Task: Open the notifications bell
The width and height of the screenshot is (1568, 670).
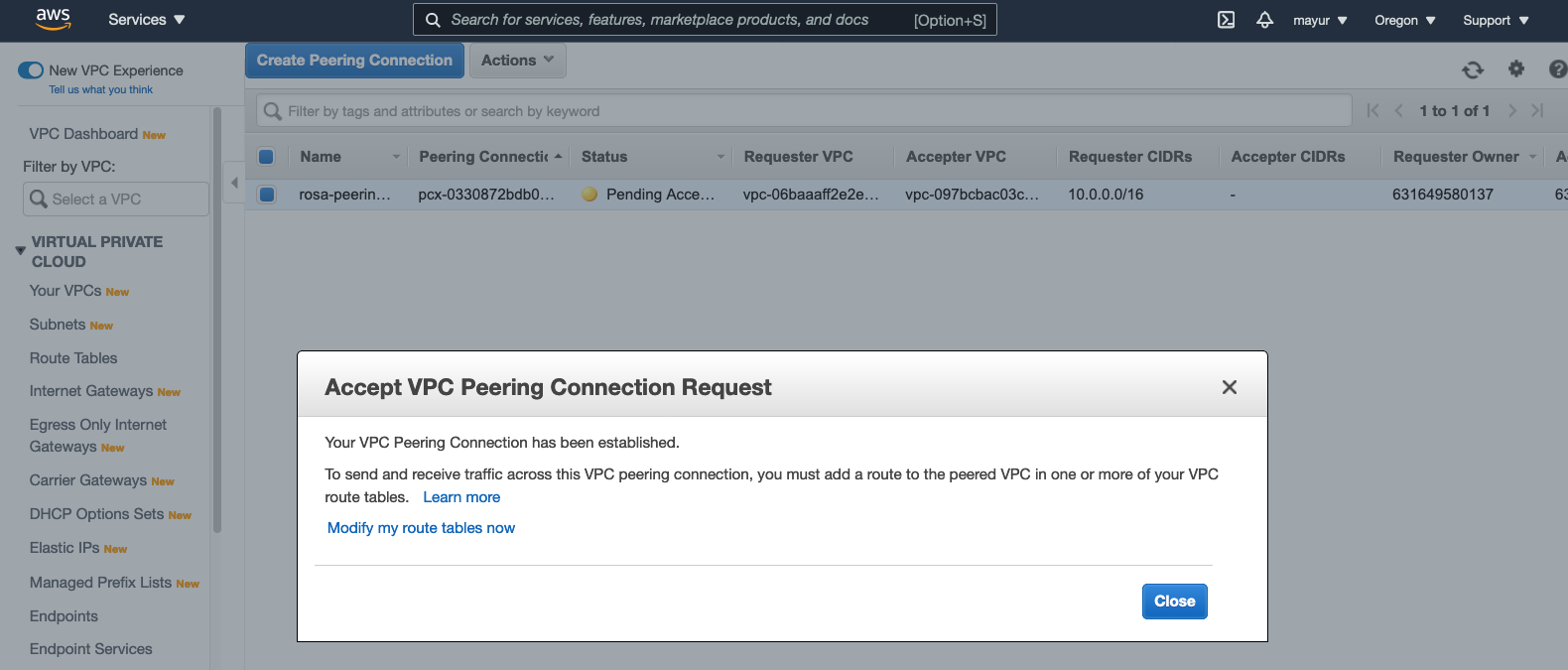Action: (1264, 20)
